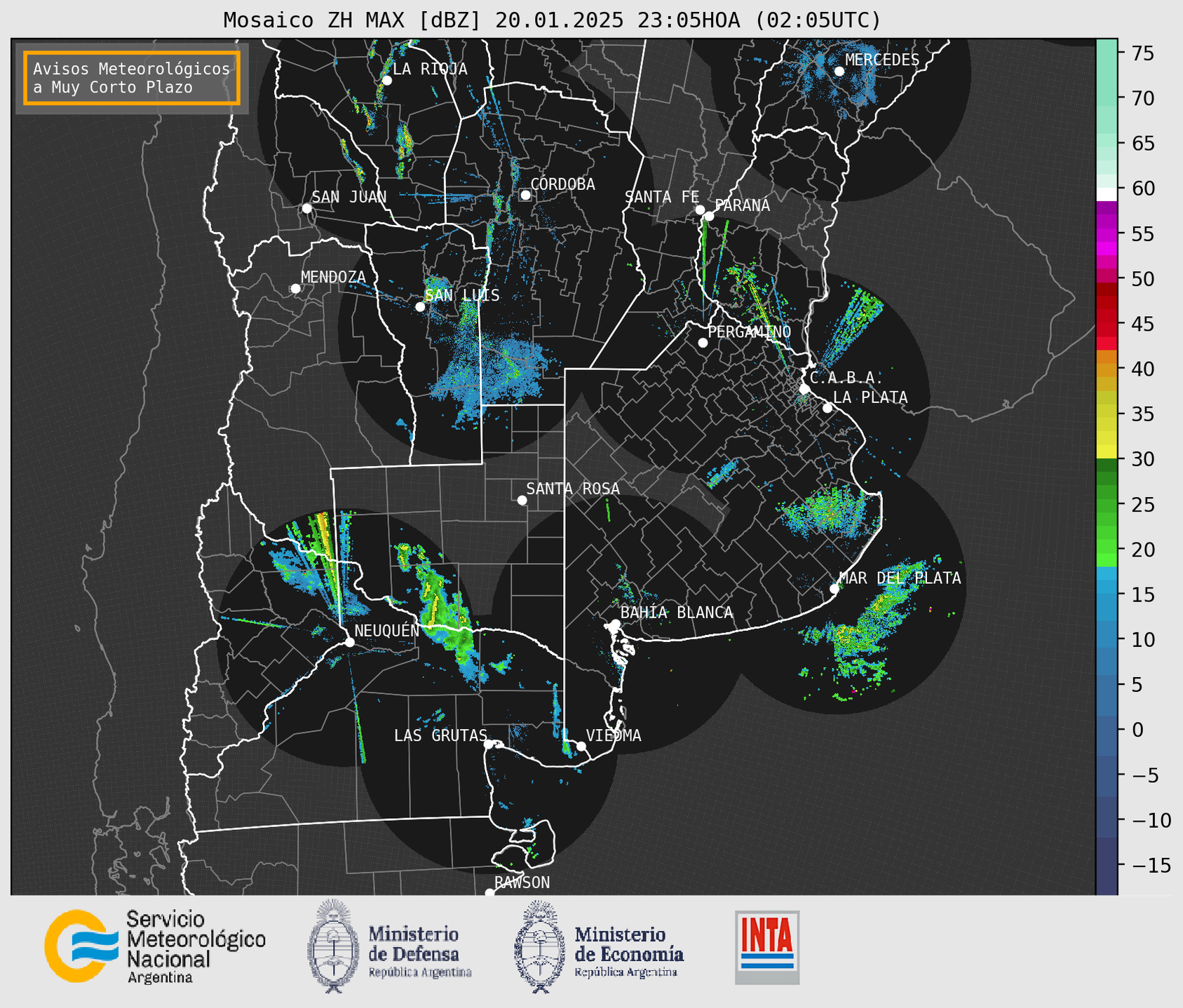
Task: Click the dark blue -15 dBZ color band
Action: (x=1107, y=866)
